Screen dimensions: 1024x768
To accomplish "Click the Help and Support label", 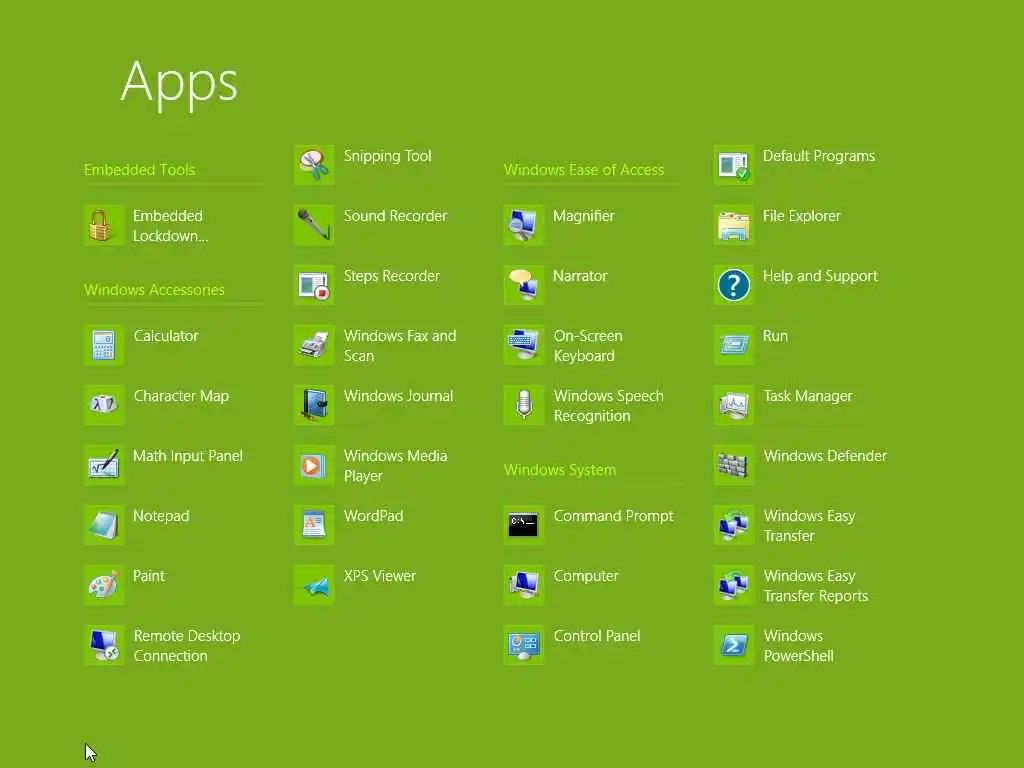I will pos(820,276).
